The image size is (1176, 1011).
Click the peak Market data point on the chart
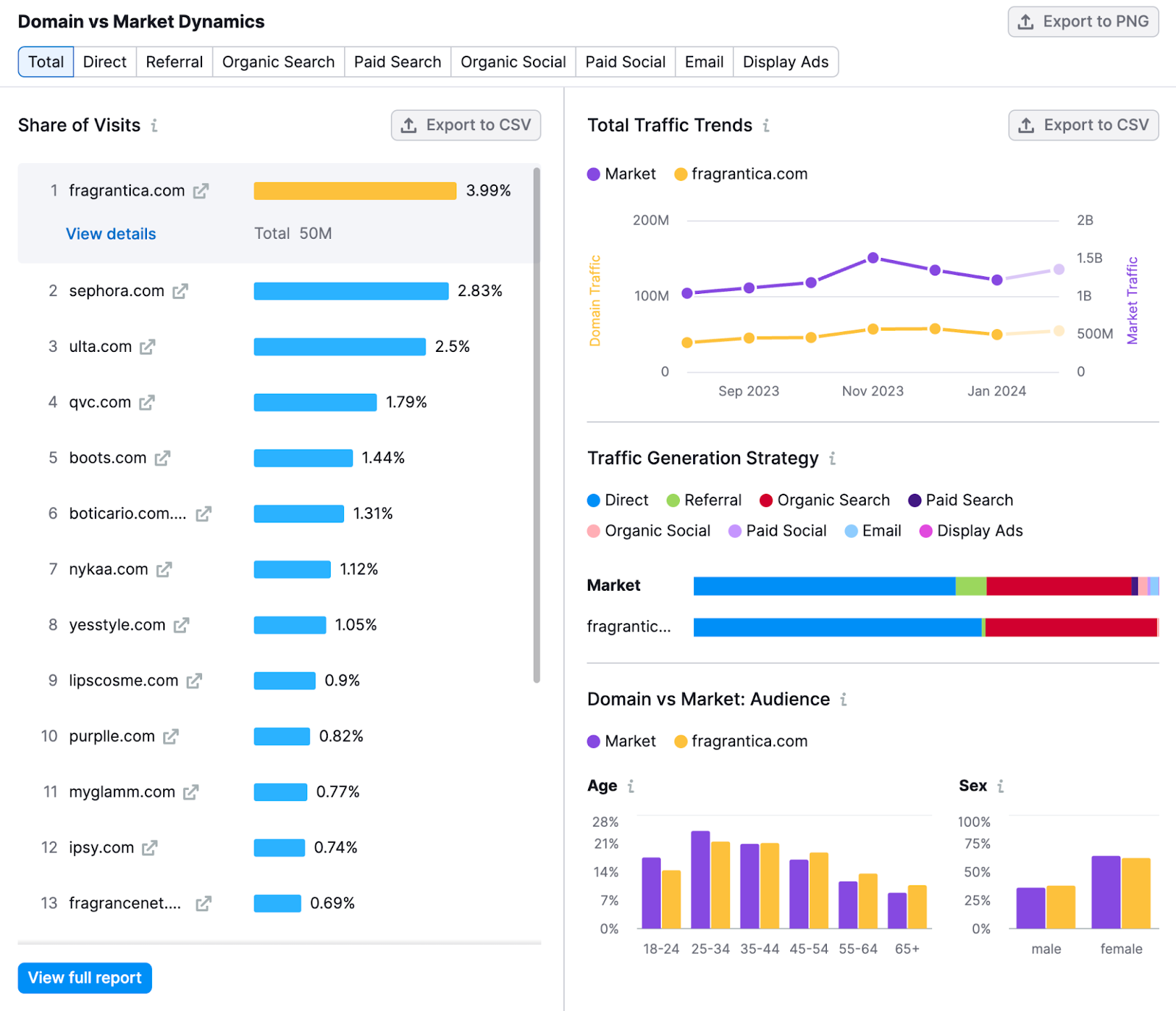pyautogui.click(x=872, y=258)
